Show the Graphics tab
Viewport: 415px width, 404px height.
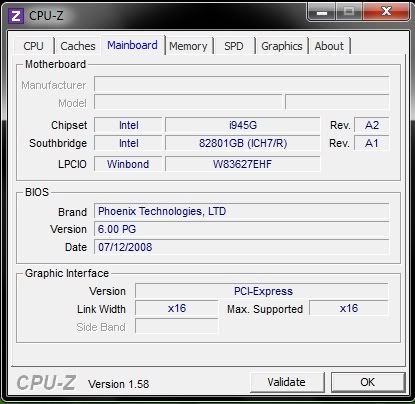pos(282,46)
